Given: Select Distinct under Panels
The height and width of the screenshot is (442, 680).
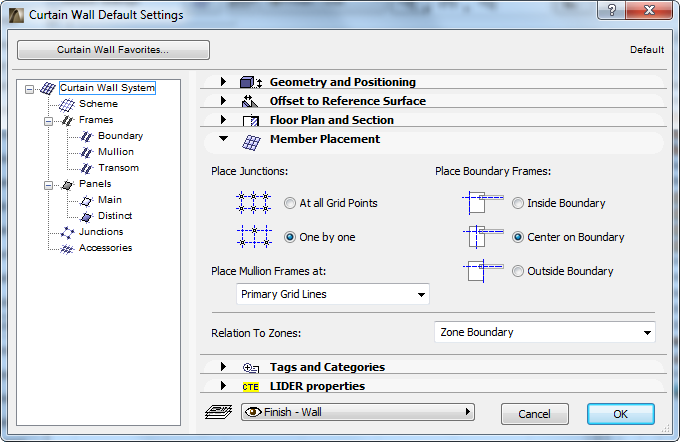Looking at the screenshot, I should [x=115, y=216].
